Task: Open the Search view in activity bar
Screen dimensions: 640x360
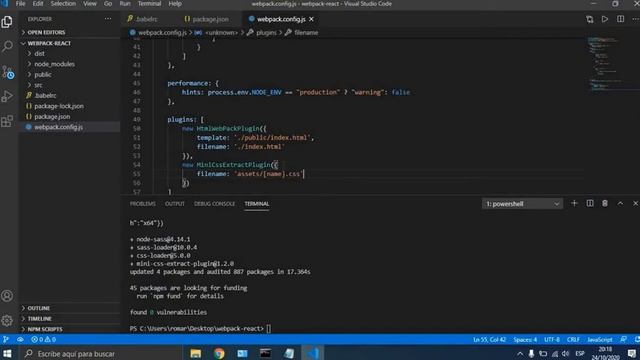Action: tap(7, 46)
